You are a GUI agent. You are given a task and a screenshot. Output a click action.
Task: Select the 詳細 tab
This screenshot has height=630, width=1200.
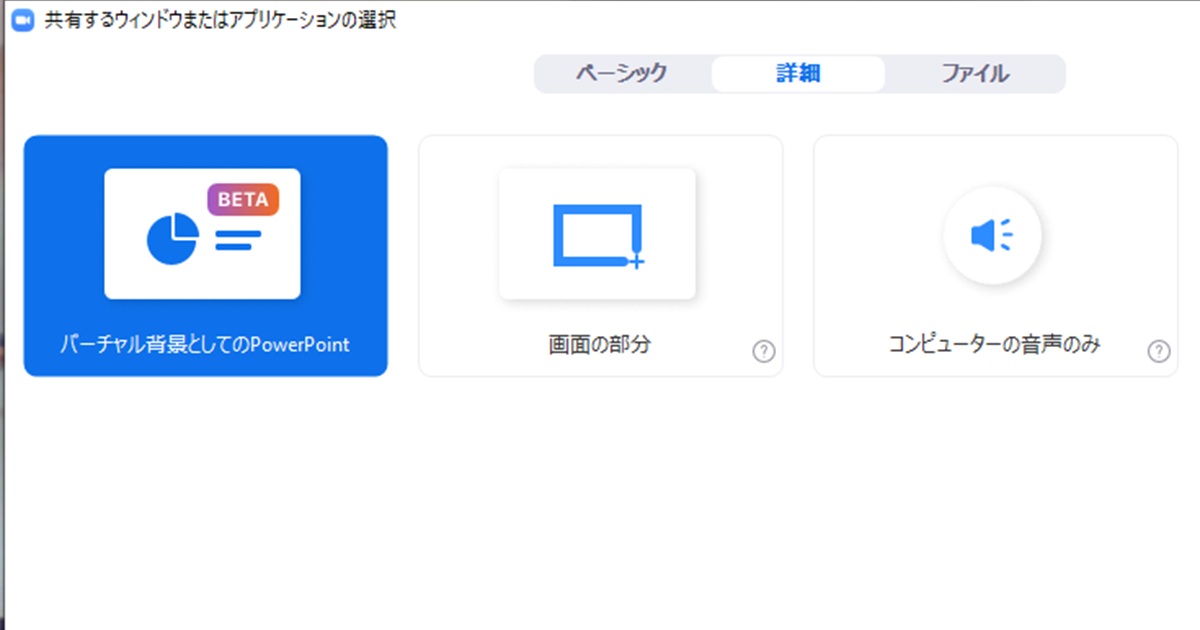(798, 74)
